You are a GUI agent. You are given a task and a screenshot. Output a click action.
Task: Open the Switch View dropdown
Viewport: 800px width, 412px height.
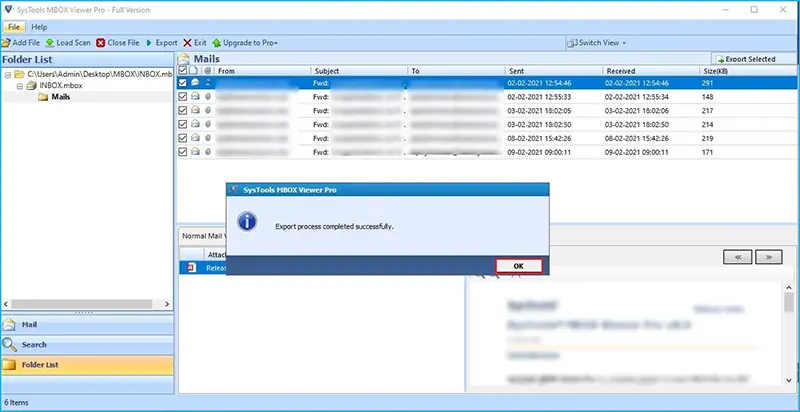pos(597,43)
